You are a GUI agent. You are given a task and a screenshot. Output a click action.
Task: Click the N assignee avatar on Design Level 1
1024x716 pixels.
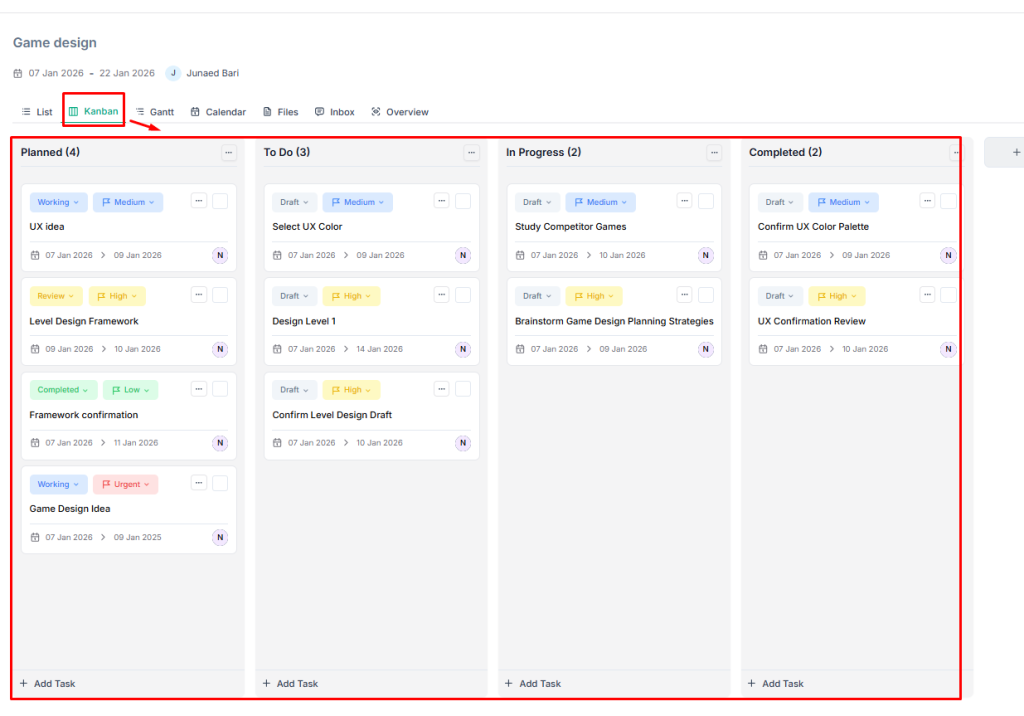coord(463,349)
